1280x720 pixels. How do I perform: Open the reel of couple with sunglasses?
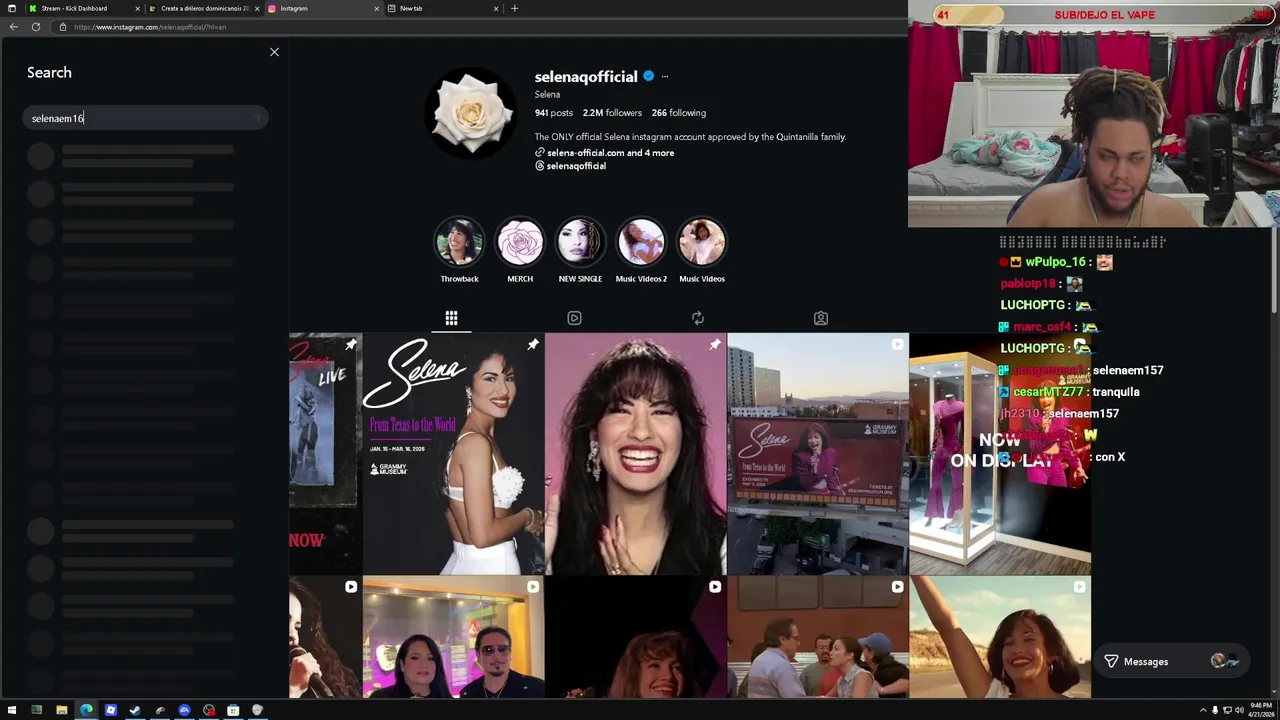tap(453, 637)
